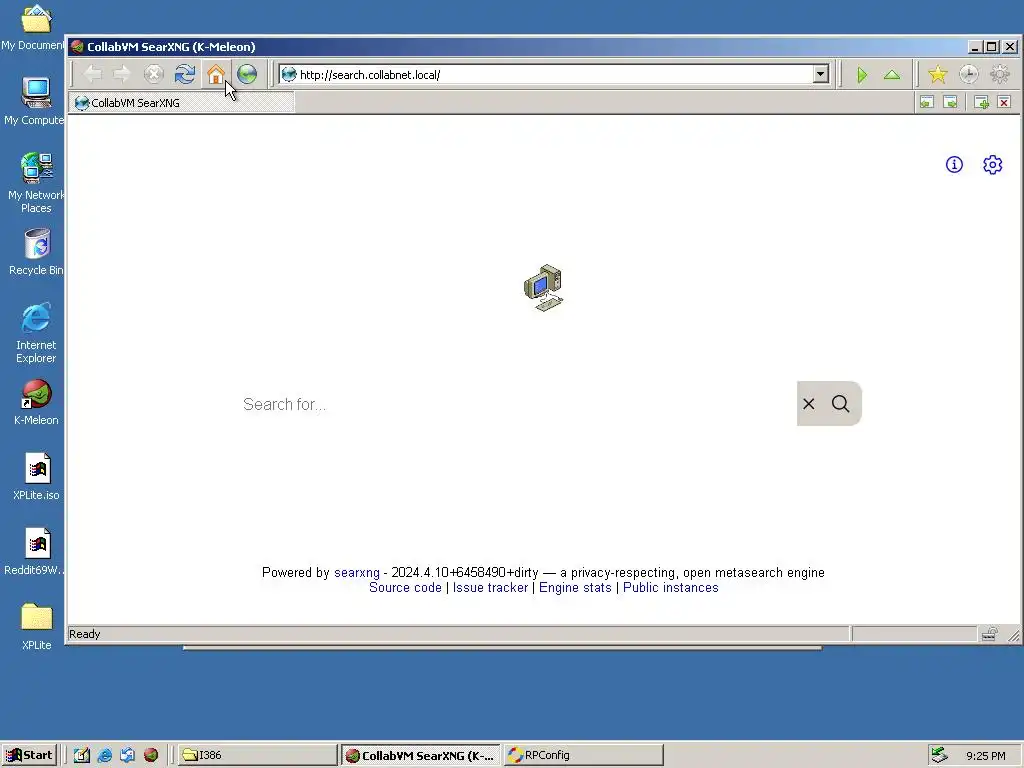Open the Issue tracker link
The width and height of the screenshot is (1024, 768).
pyautogui.click(x=490, y=588)
